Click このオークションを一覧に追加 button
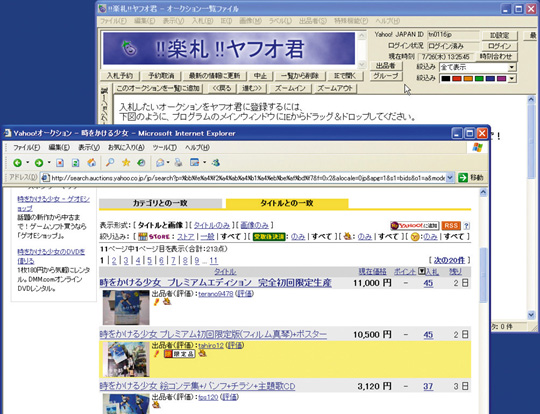Screen dimensions: 540x414 point(158,89)
